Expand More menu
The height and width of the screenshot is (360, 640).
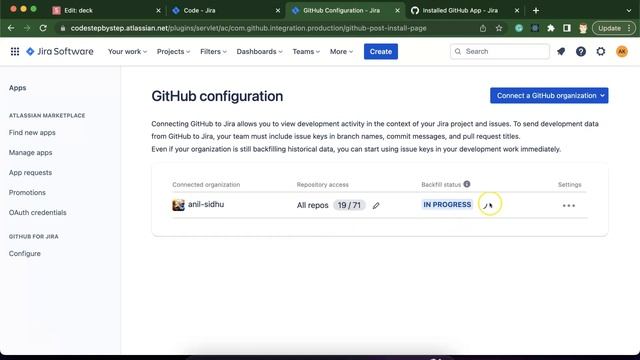341,51
